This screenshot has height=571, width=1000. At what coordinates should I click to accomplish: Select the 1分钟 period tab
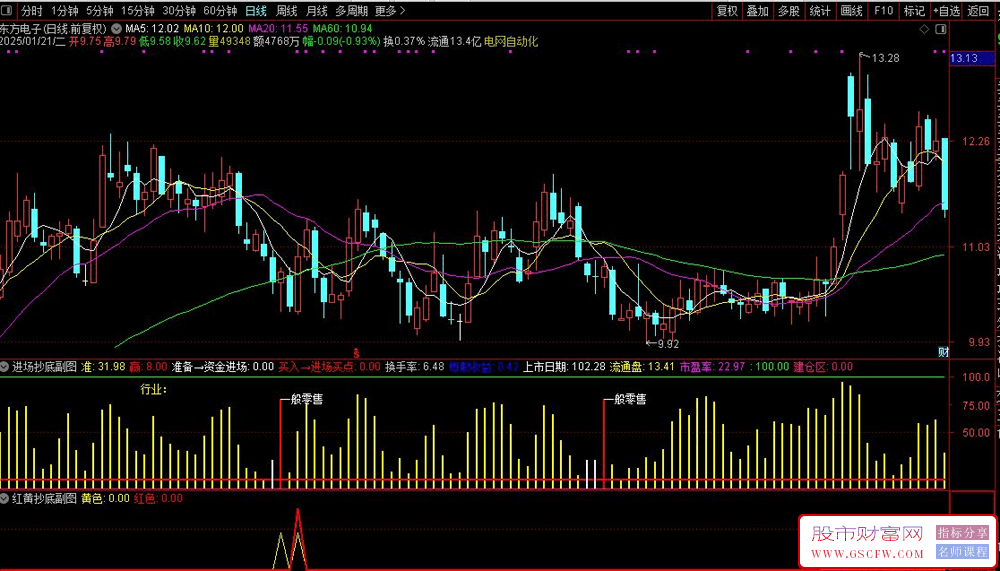(x=64, y=11)
